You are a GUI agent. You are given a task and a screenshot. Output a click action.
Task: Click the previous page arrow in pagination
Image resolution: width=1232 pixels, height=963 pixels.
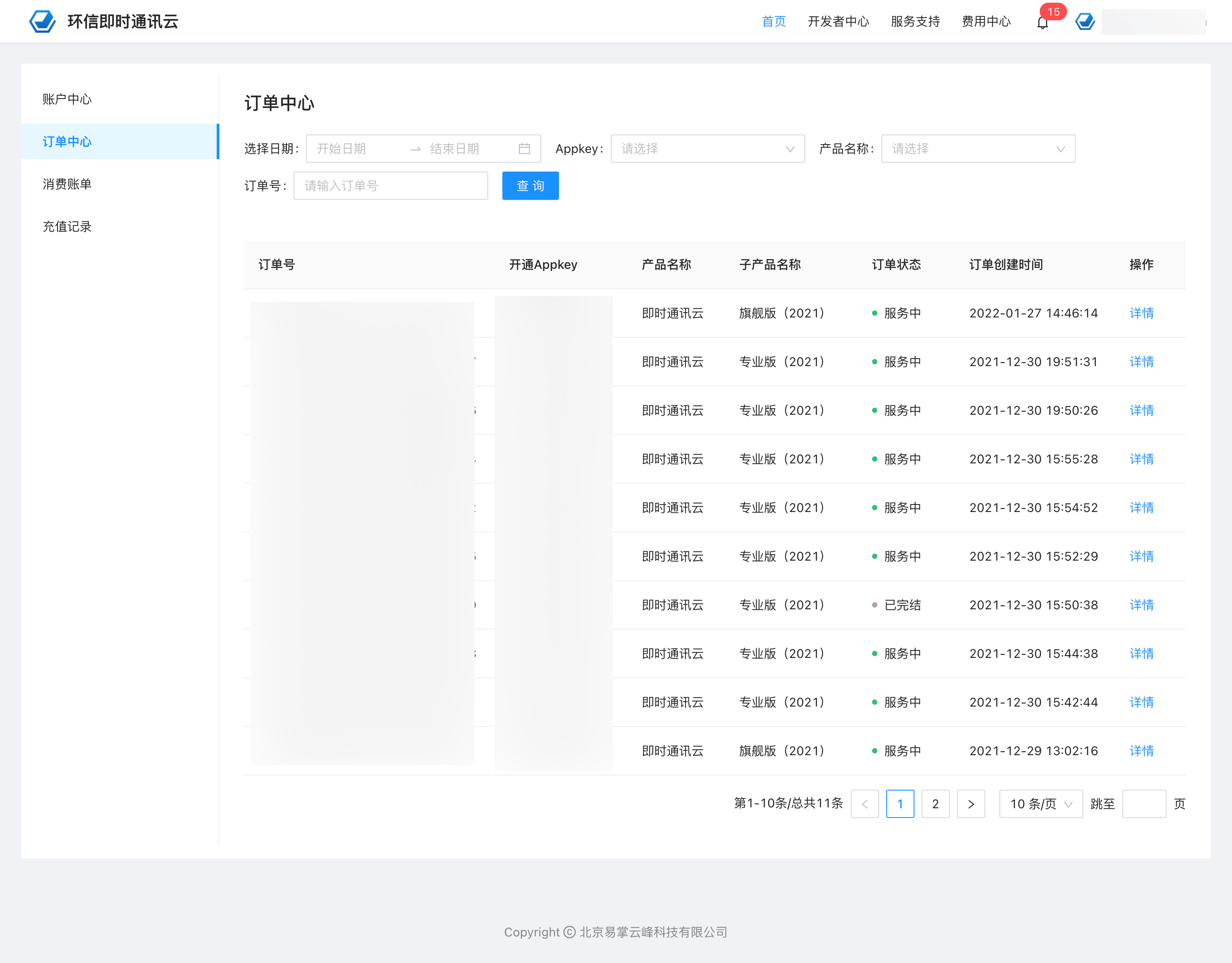pyautogui.click(x=865, y=804)
